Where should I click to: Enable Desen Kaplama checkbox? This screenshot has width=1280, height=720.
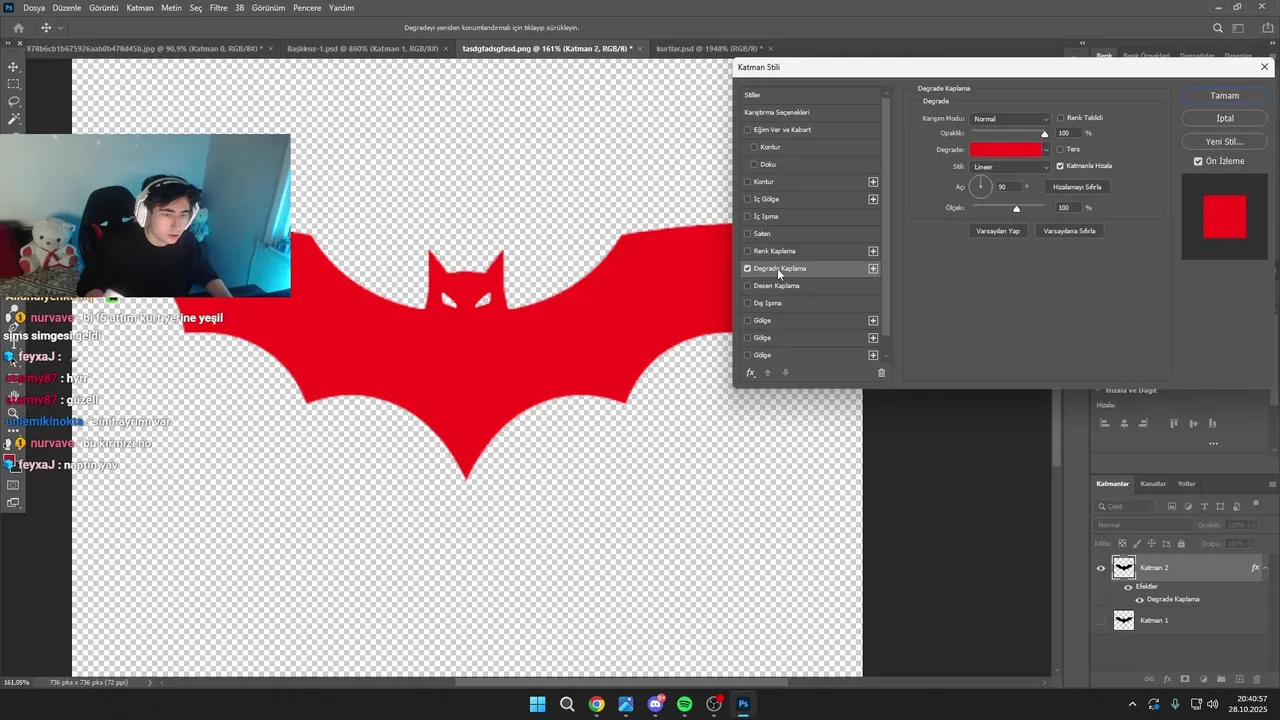[x=747, y=286]
